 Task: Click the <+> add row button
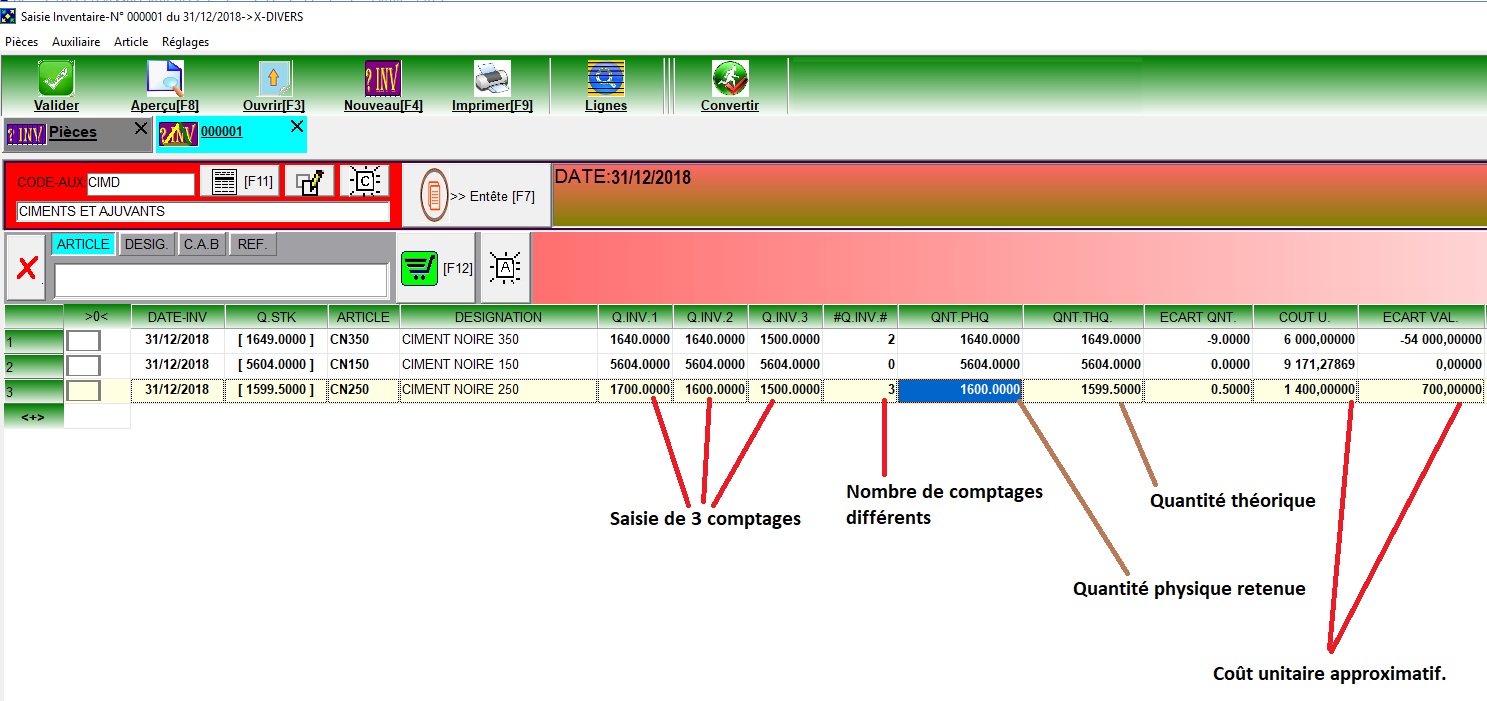(x=33, y=416)
